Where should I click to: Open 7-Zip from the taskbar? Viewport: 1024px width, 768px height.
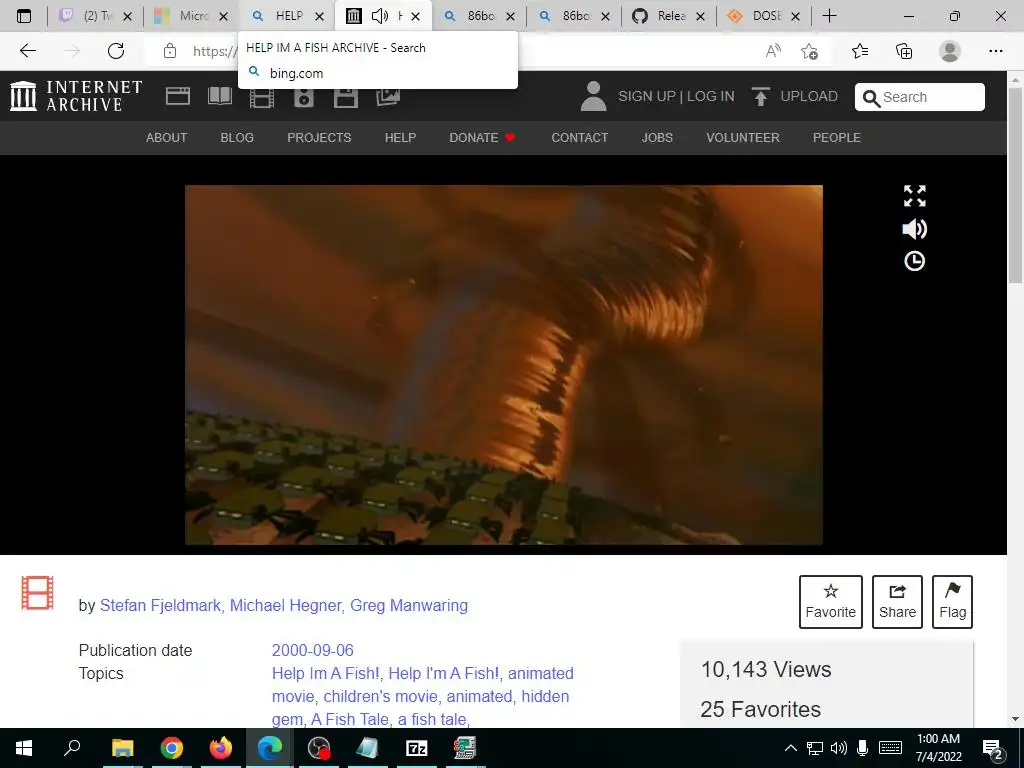416,748
